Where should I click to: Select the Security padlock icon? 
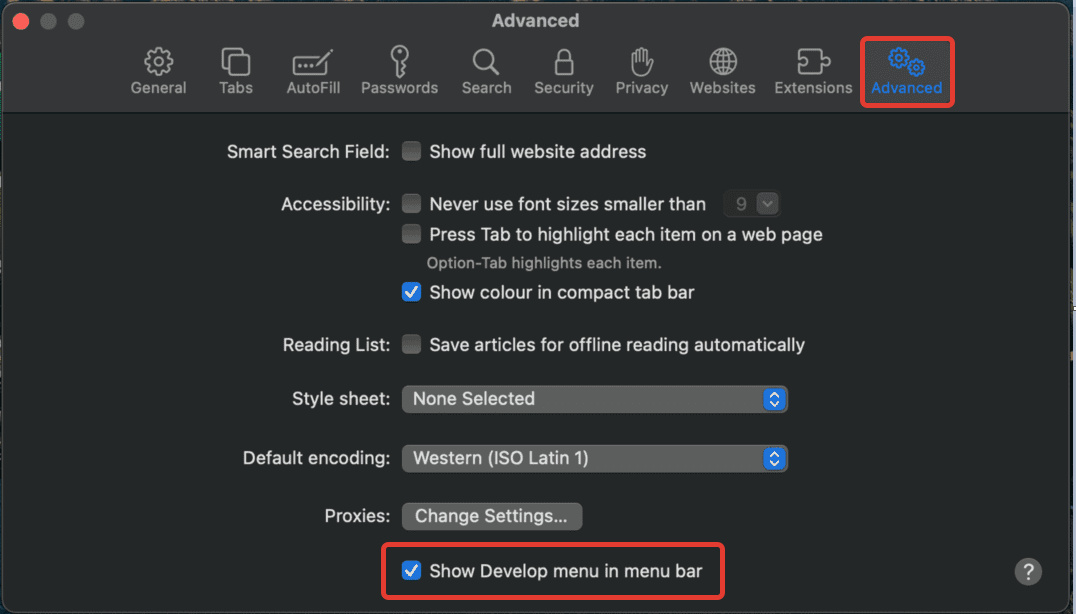[x=563, y=62]
